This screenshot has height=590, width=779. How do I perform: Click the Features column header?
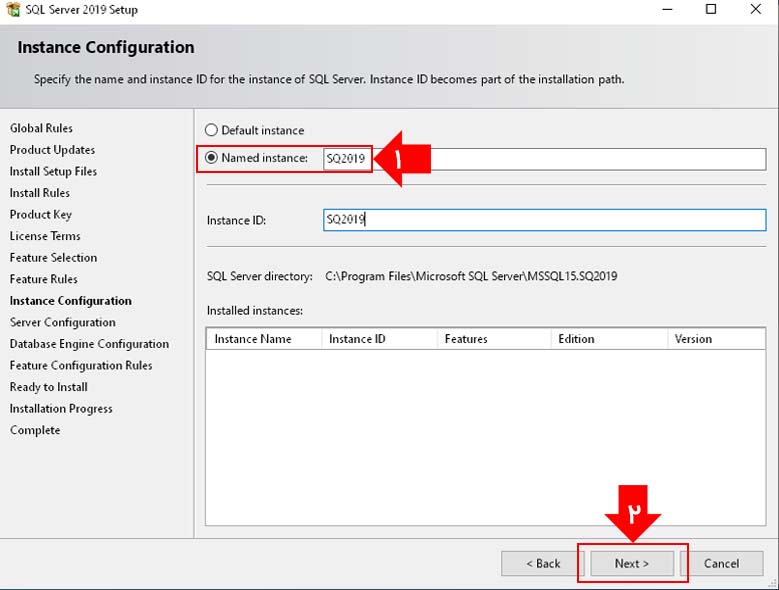click(x=494, y=339)
